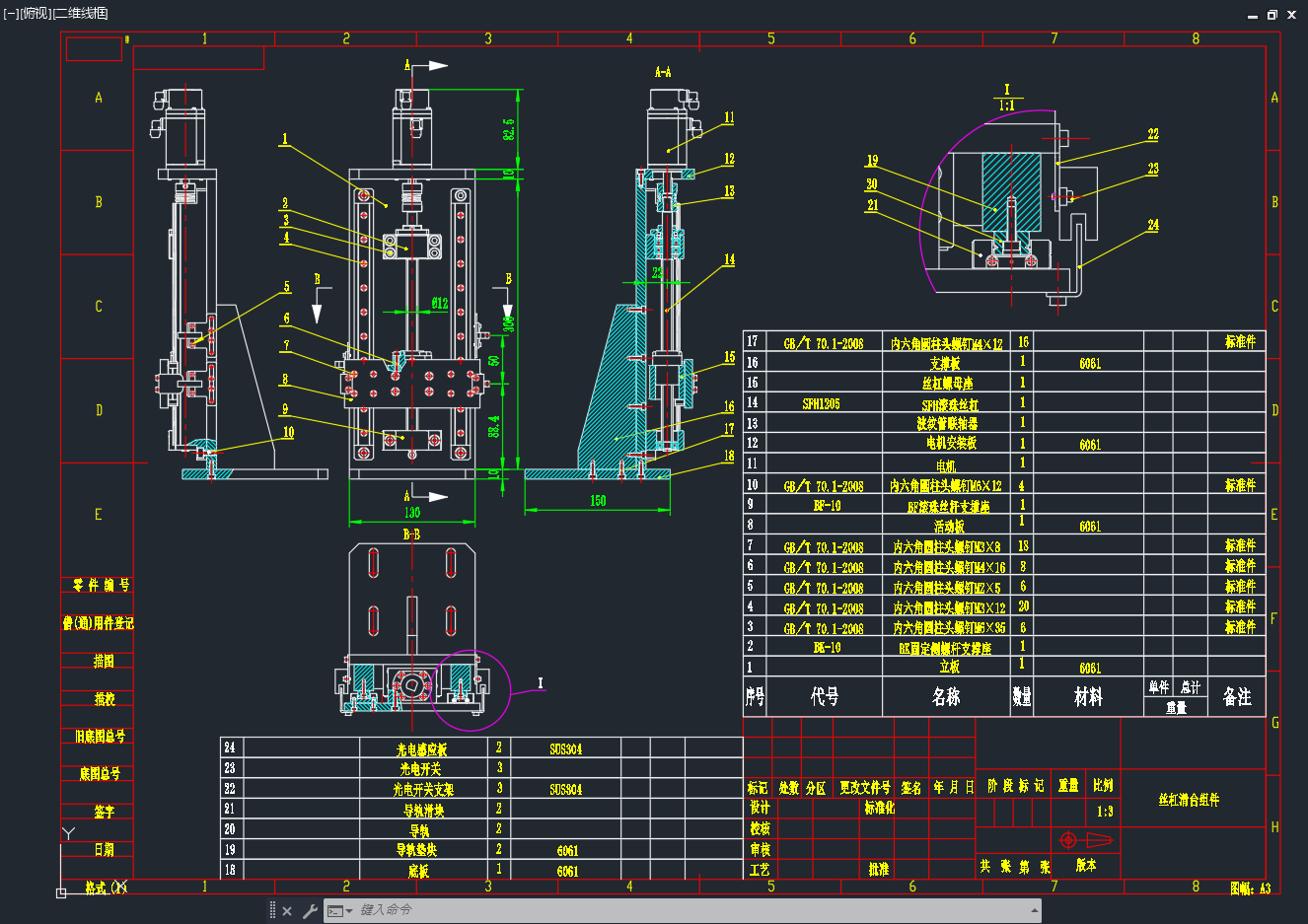Select the green dimension "150"
The width and height of the screenshot is (1308, 924).
tap(598, 501)
